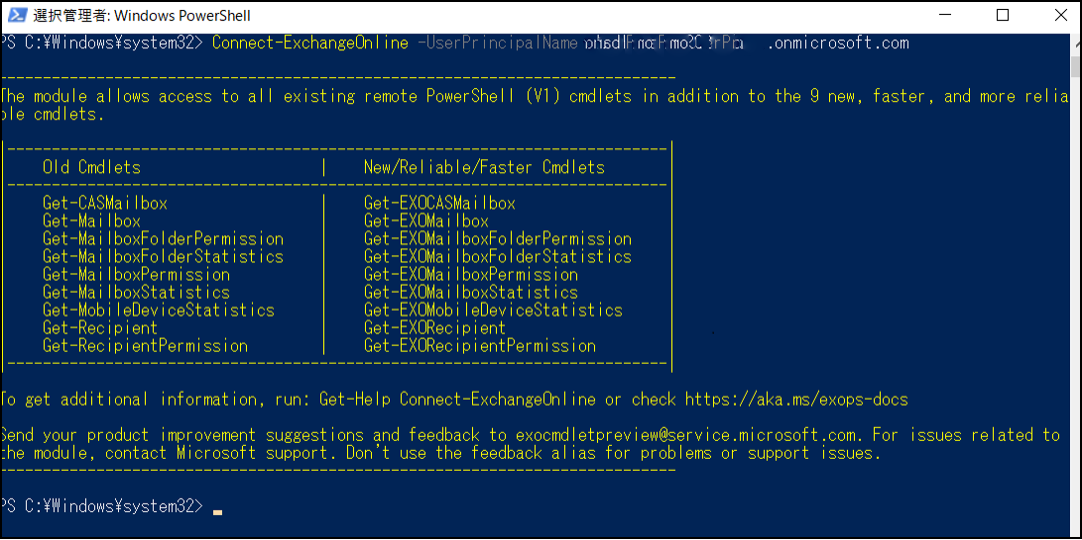Image resolution: width=1082 pixels, height=540 pixels.
Task: Click Get-CASMailbox in the old cmdlets column
Action: point(105,203)
